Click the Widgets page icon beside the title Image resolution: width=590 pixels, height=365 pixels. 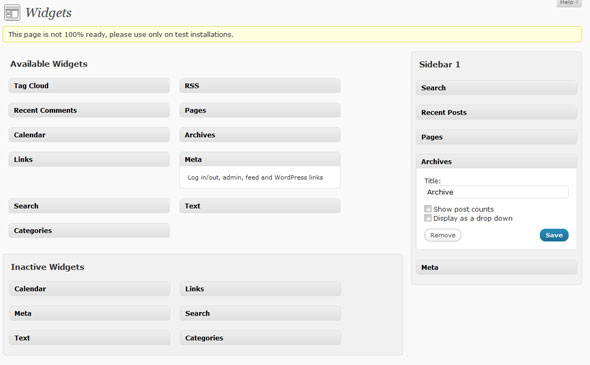tap(12, 13)
